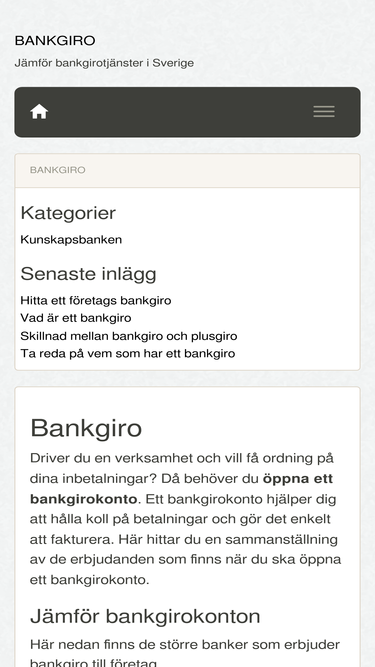Select the Jämför bankgirokonton heading

(145, 616)
